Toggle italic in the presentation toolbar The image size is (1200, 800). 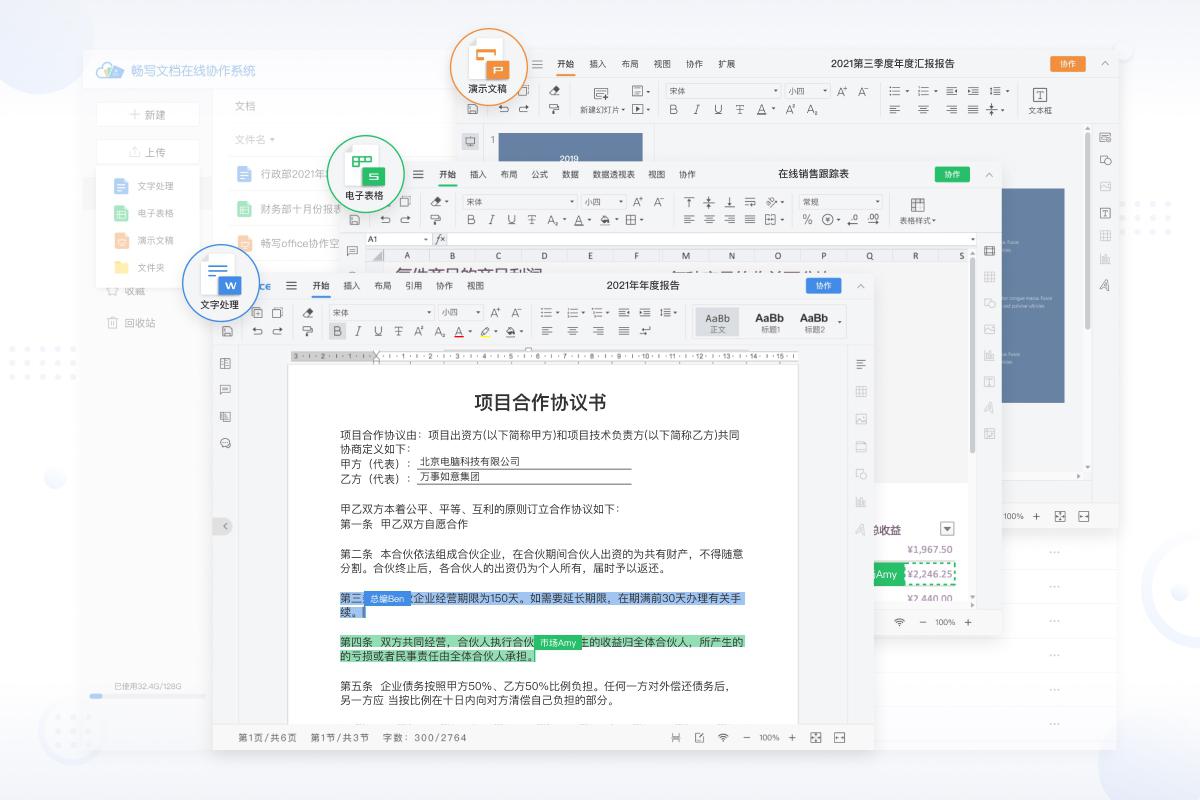coord(695,109)
